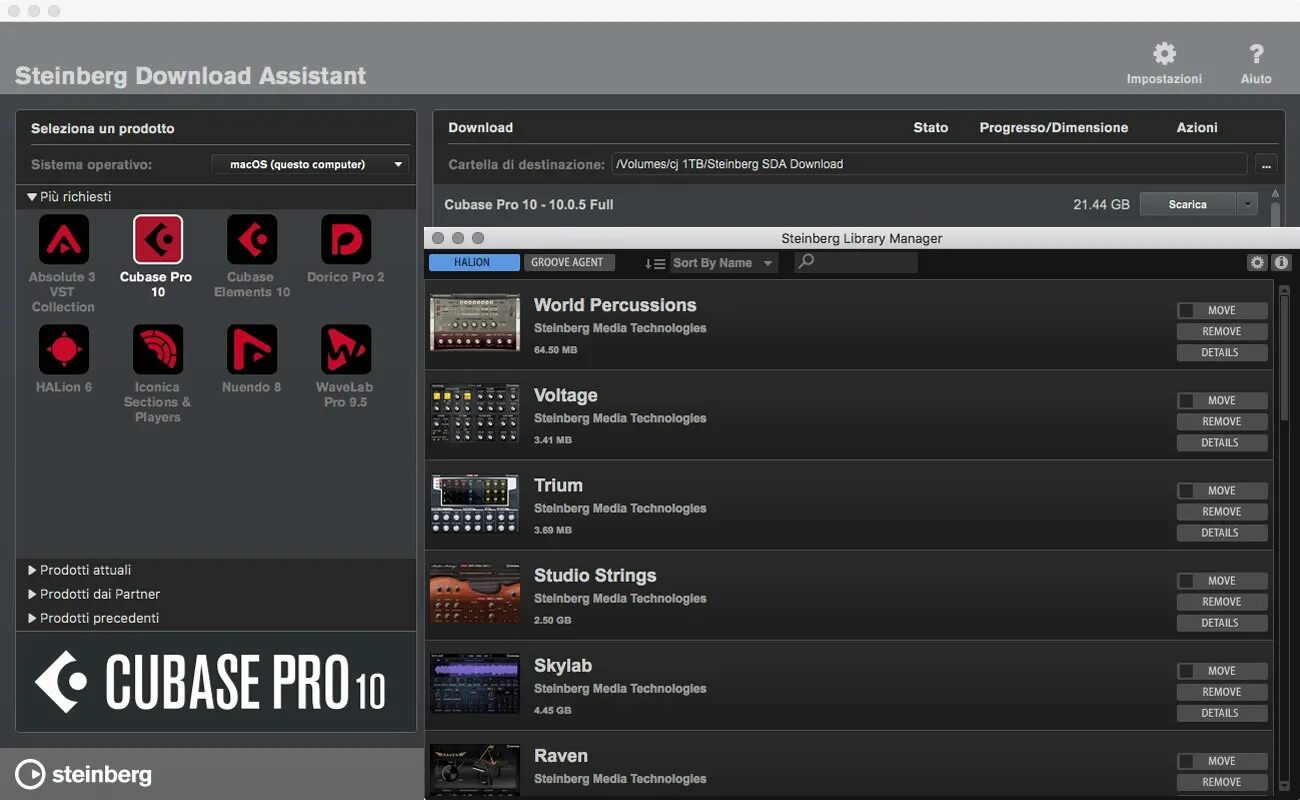Click the Skylab library thumbnail
This screenshot has width=1300, height=800.
pyautogui.click(x=475, y=683)
